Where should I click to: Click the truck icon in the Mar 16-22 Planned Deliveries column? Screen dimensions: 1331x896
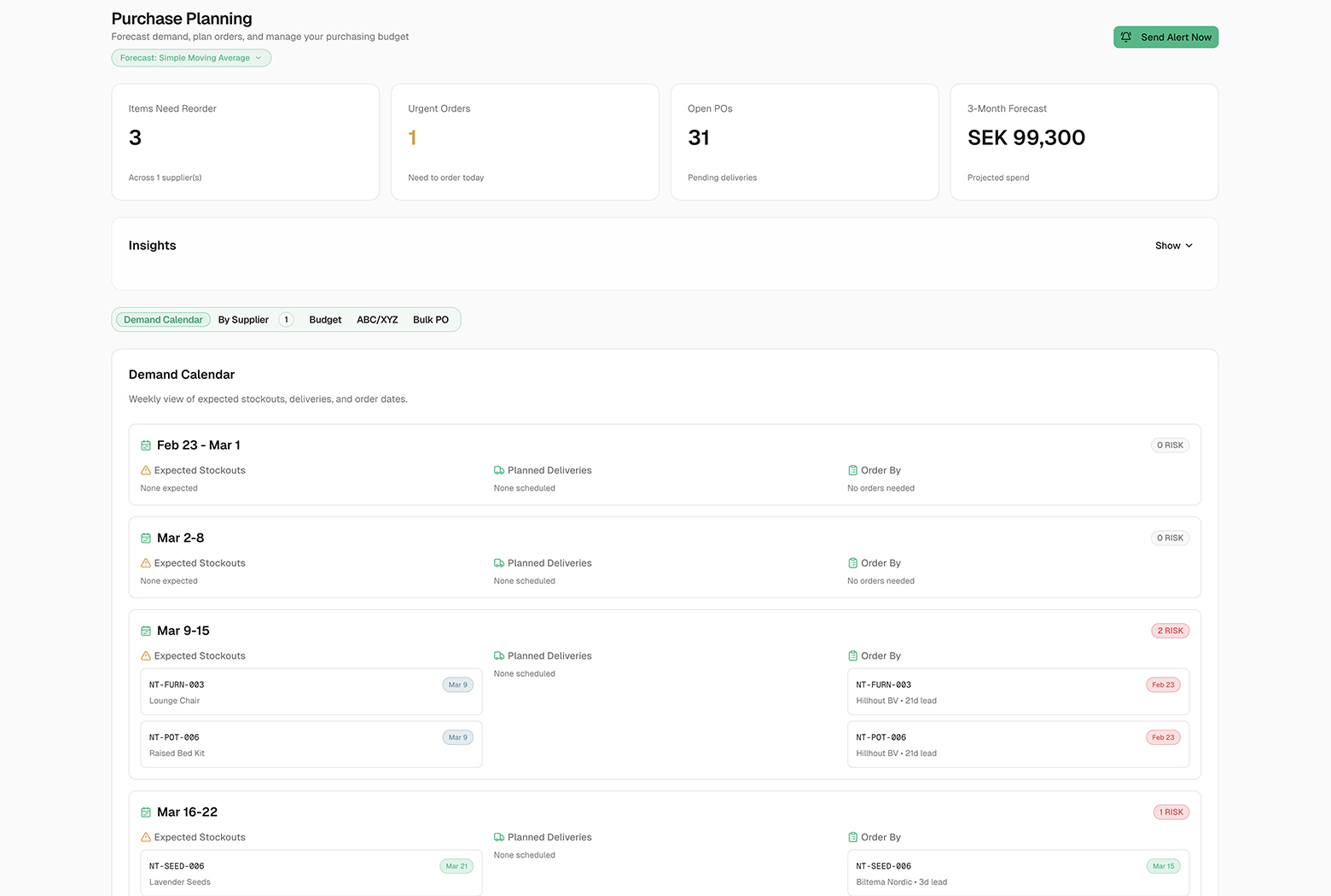(498, 837)
